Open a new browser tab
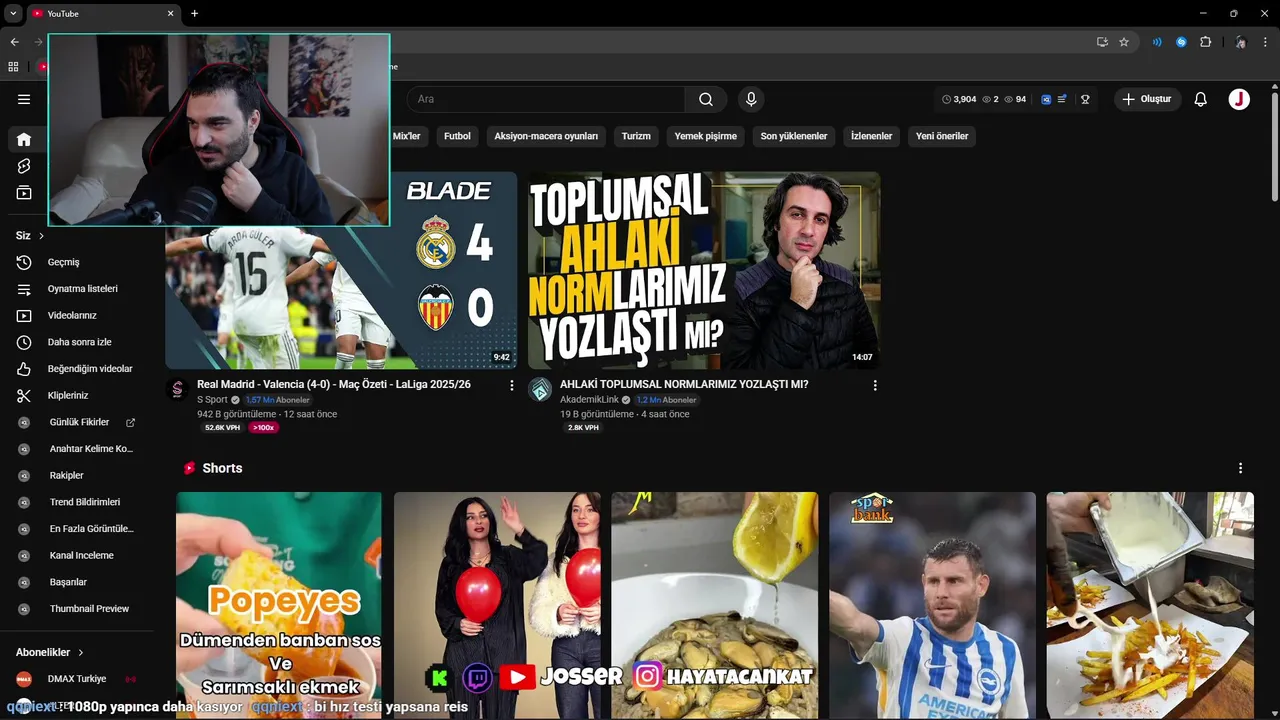This screenshot has height=720, width=1280. (195, 13)
